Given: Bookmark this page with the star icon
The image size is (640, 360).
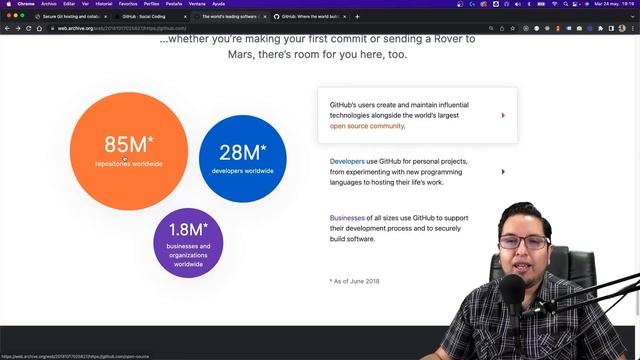Looking at the screenshot, I should (513, 29).
